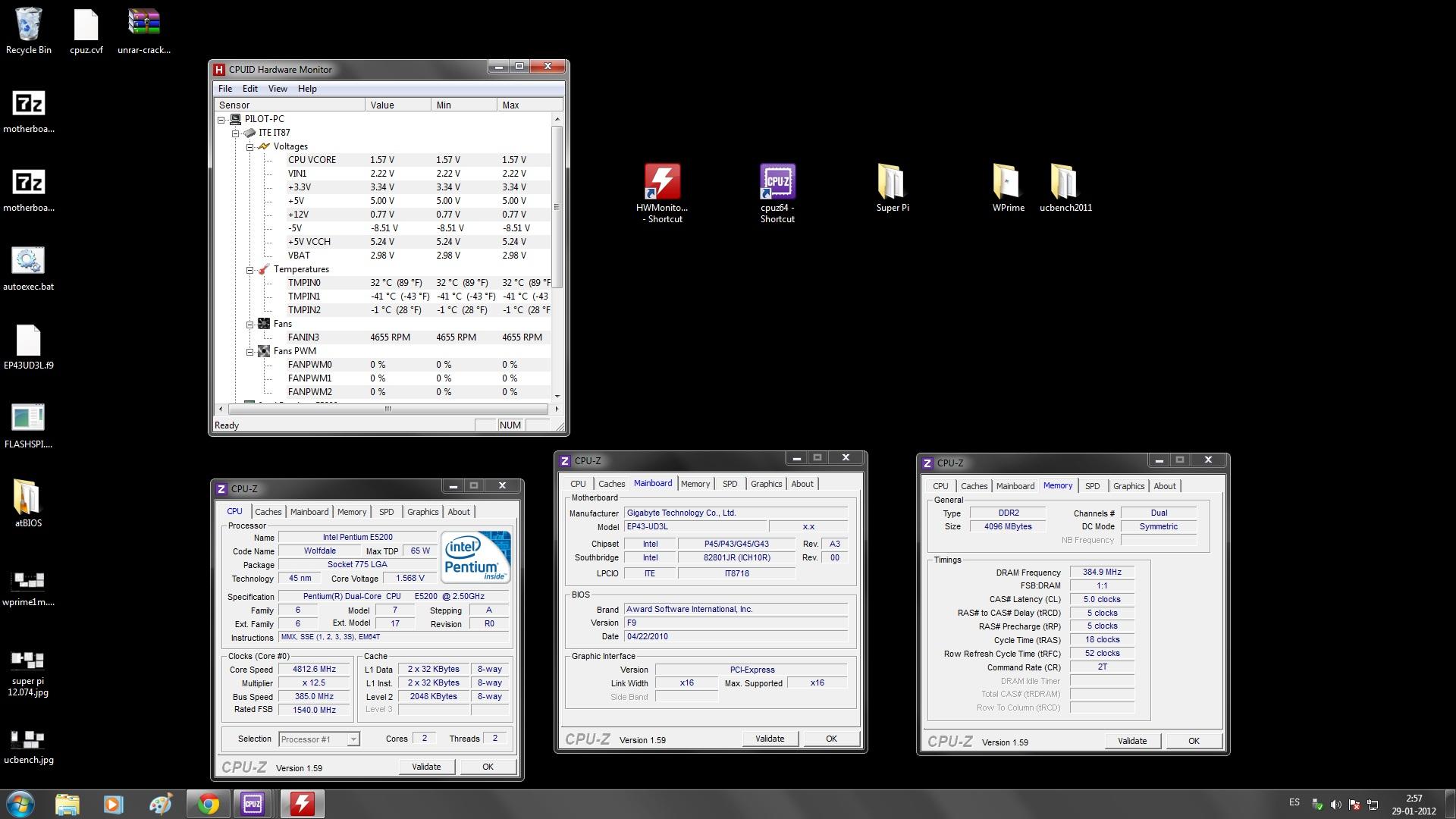The height and width of the screenshot is (819, 1456).
Task: Switch to Mainboard tab in Memory CPU-Z window
Action: [x=1015, y=486]
